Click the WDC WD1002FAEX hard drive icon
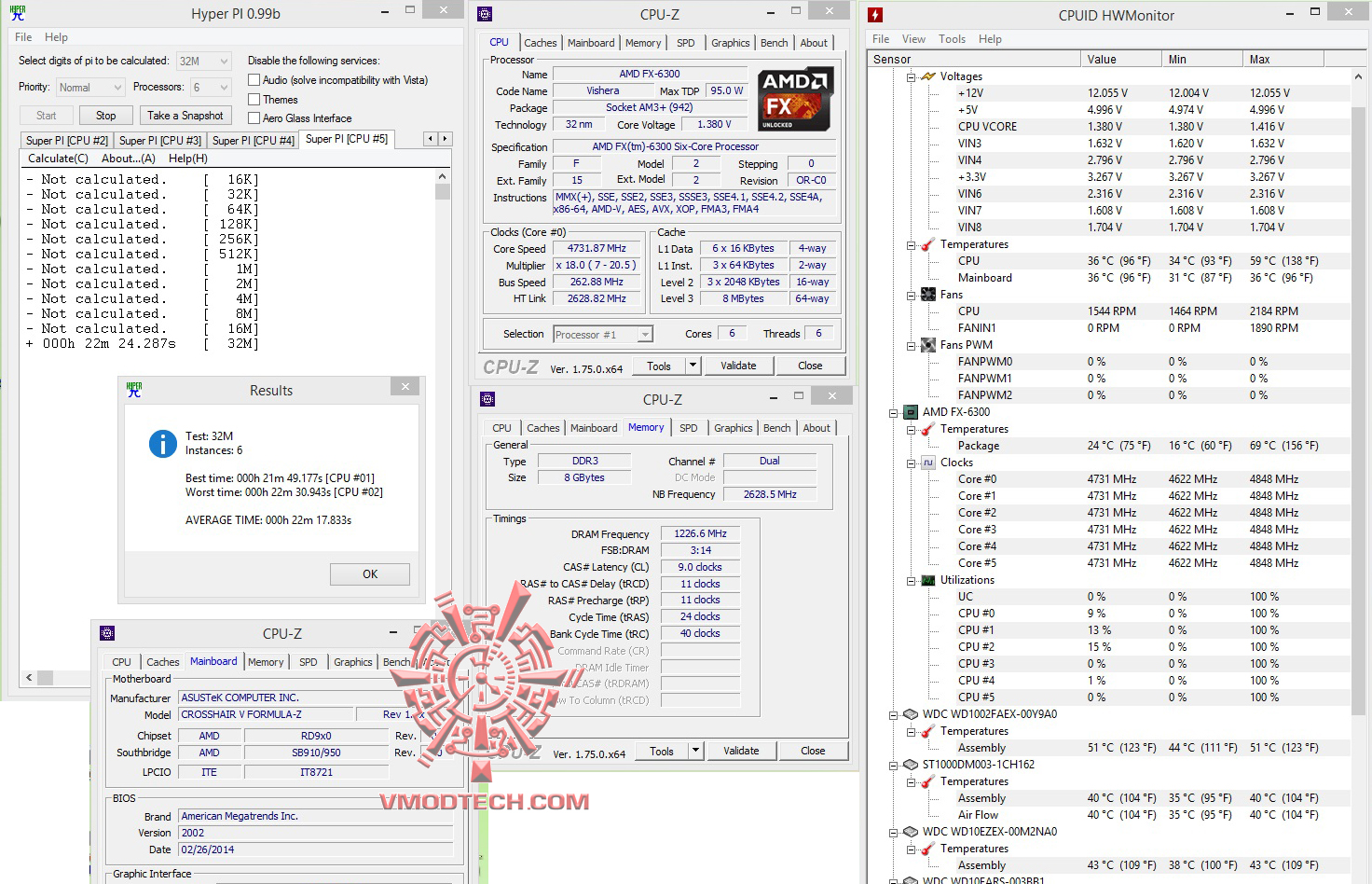The image size is (1372, 884). click(x=911, y=714)
